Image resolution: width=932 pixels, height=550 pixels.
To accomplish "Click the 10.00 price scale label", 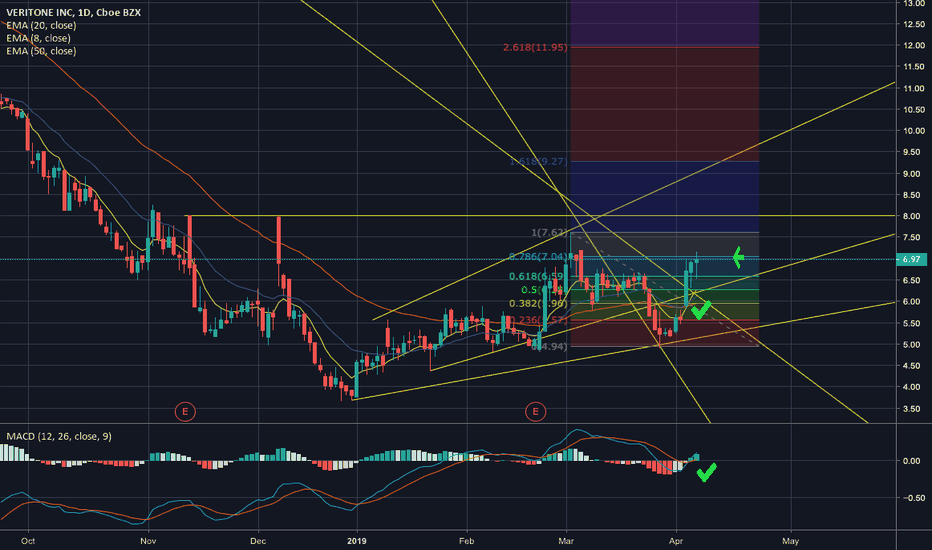I will point(914,131).
